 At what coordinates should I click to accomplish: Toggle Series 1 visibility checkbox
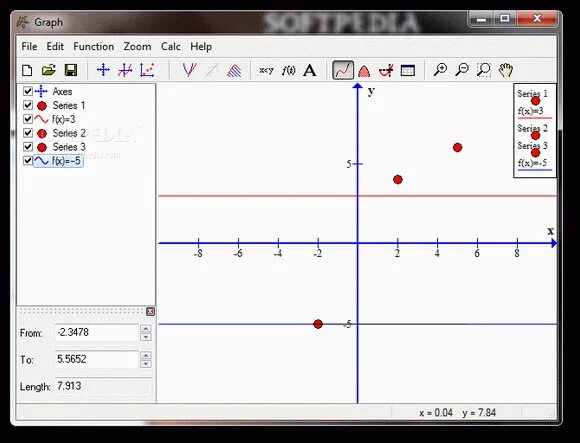[x=28, y=105]
